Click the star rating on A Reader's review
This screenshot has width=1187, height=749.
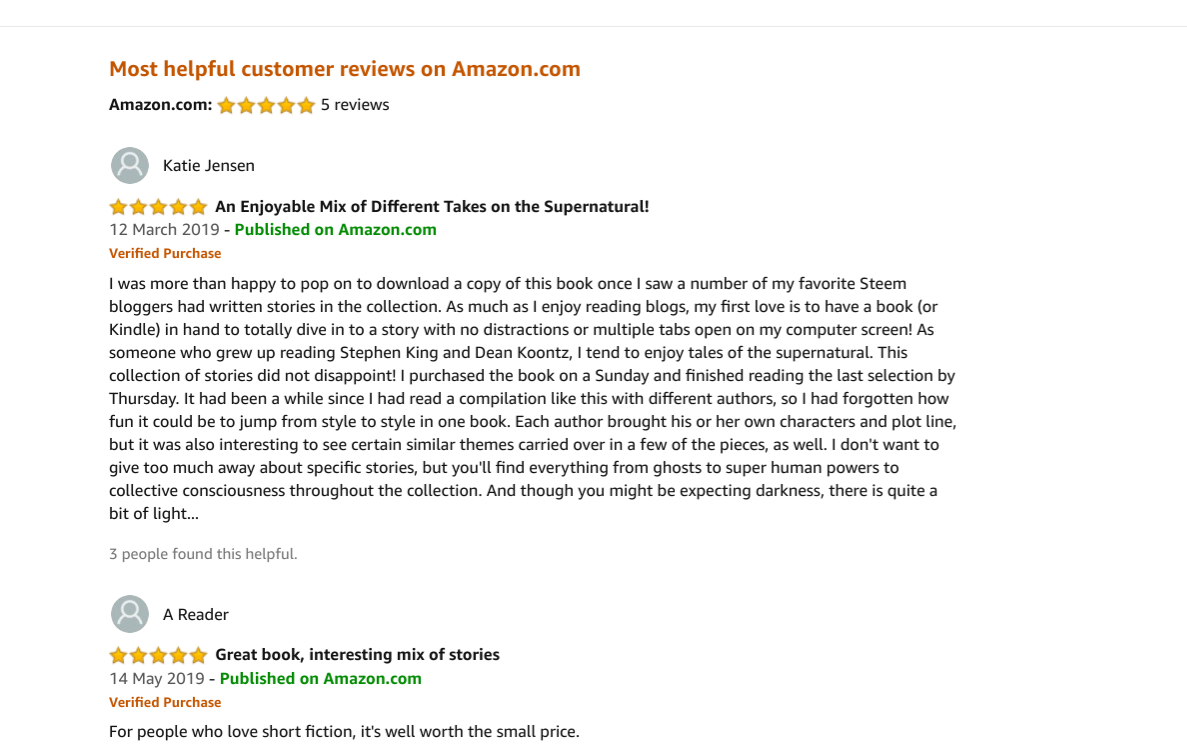[x=158, y=656]
